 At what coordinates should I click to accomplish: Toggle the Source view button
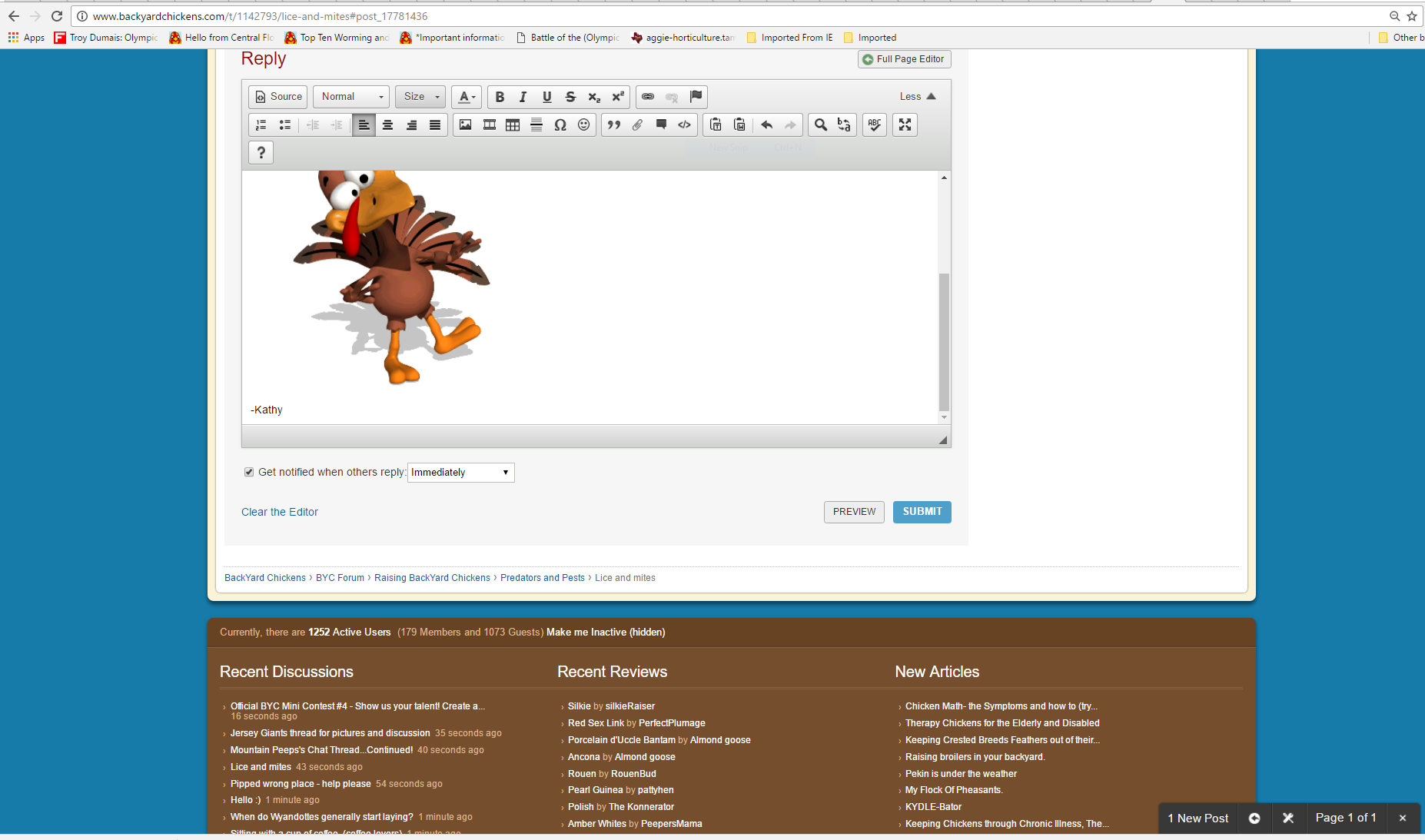pos(278,97)
